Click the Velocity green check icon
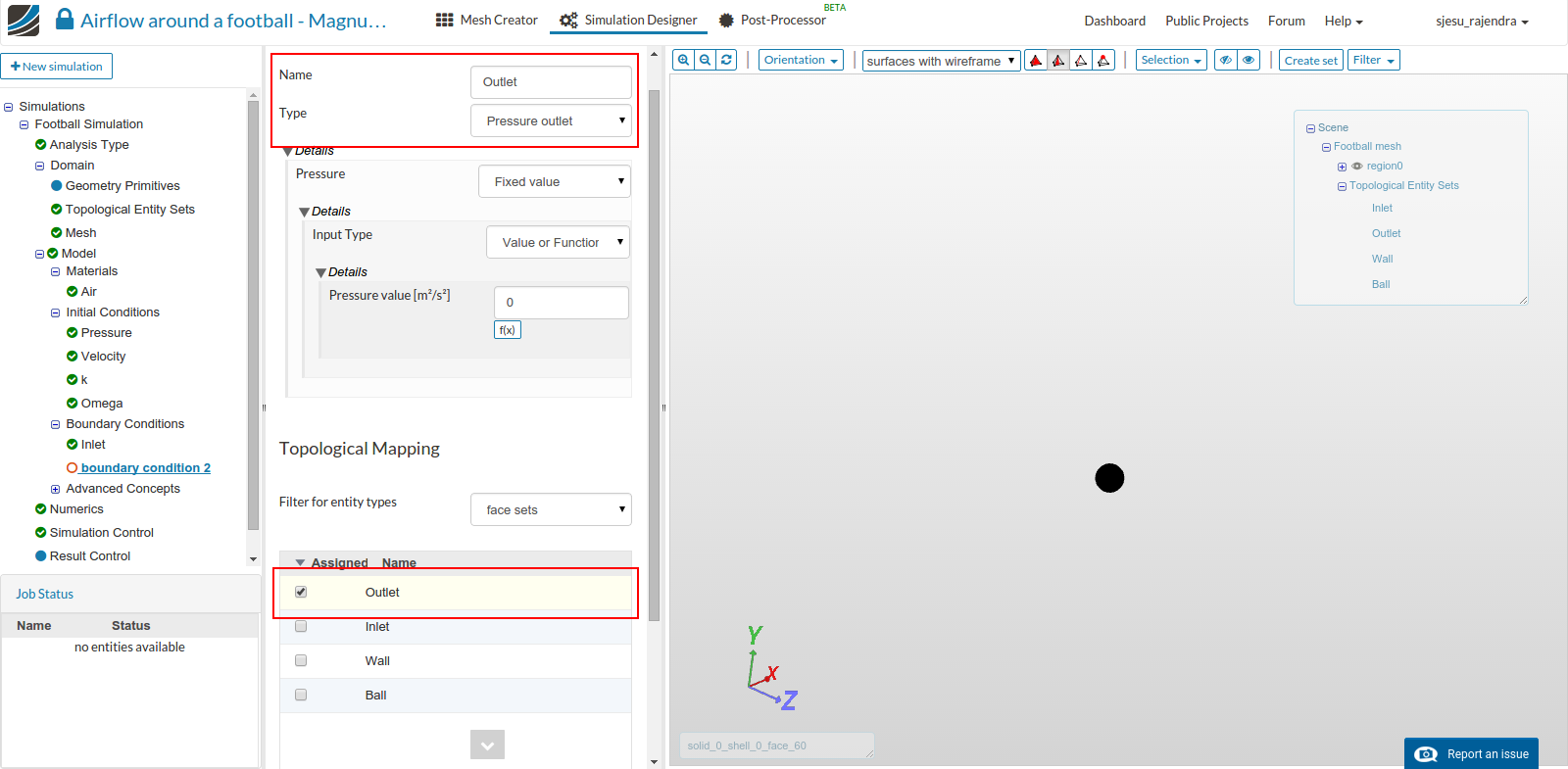 coord(72,356)
